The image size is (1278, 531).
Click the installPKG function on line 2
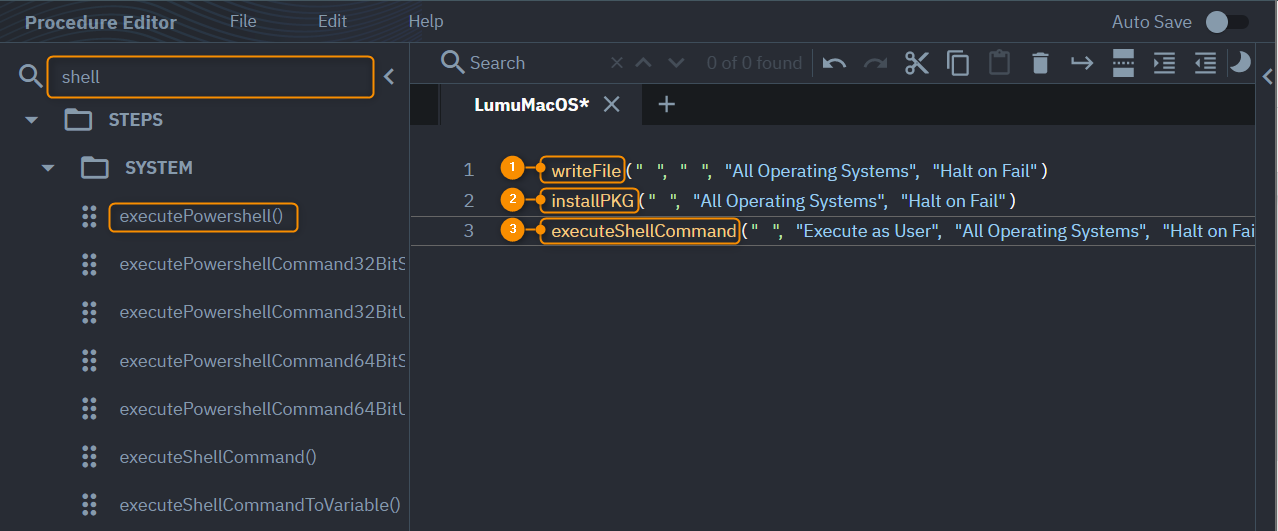592,201
